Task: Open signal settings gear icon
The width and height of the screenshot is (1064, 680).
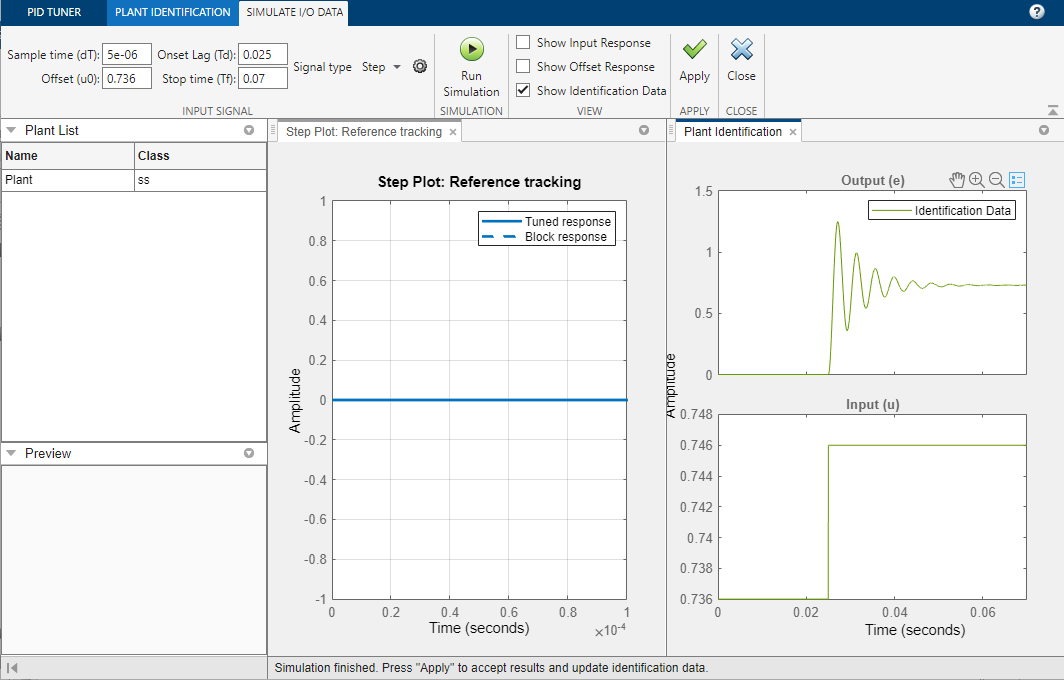Action: [420, 67]
